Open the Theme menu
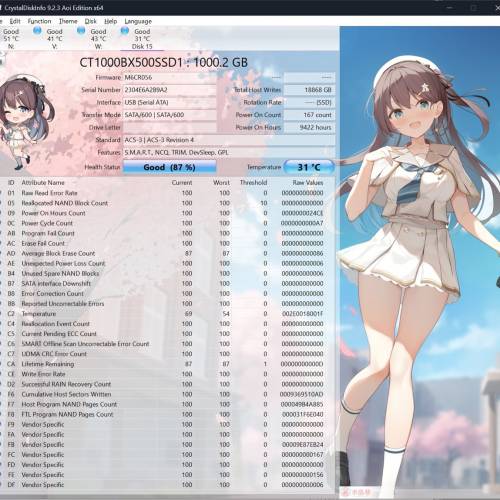 [x=68, y=21]
